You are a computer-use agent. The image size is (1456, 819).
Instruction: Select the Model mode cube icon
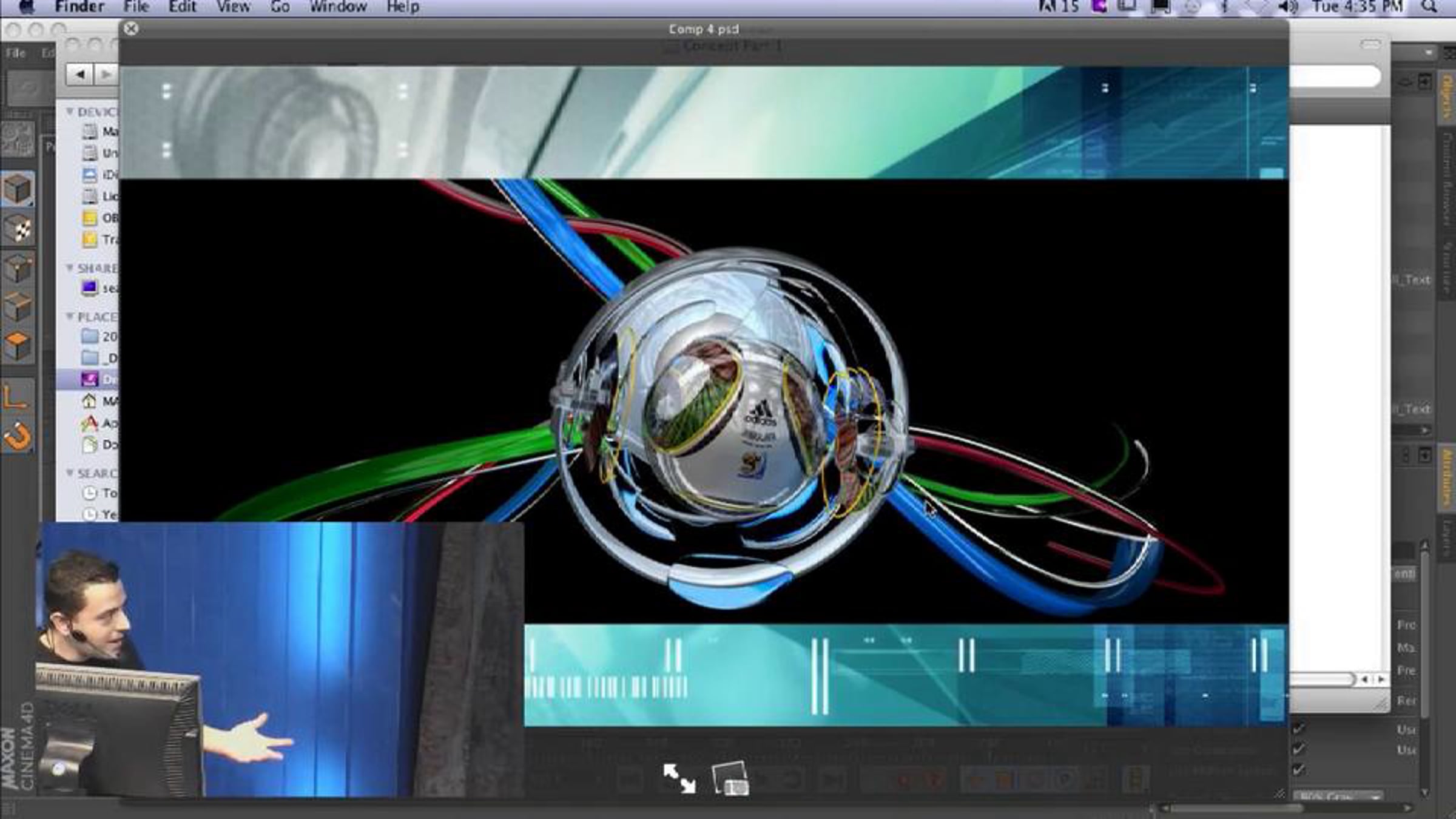18,189
